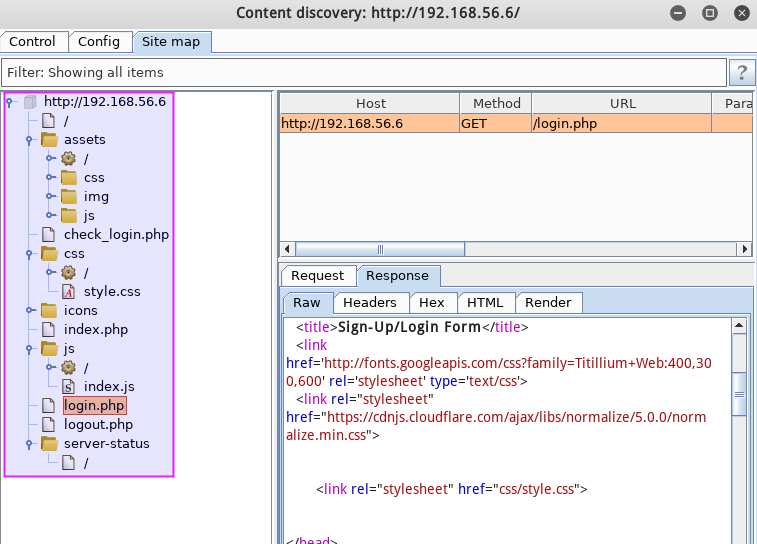This screenshot has height=544, width=757.
Task: Click the top-level css folder icon
Action: [x=49, y=253]
